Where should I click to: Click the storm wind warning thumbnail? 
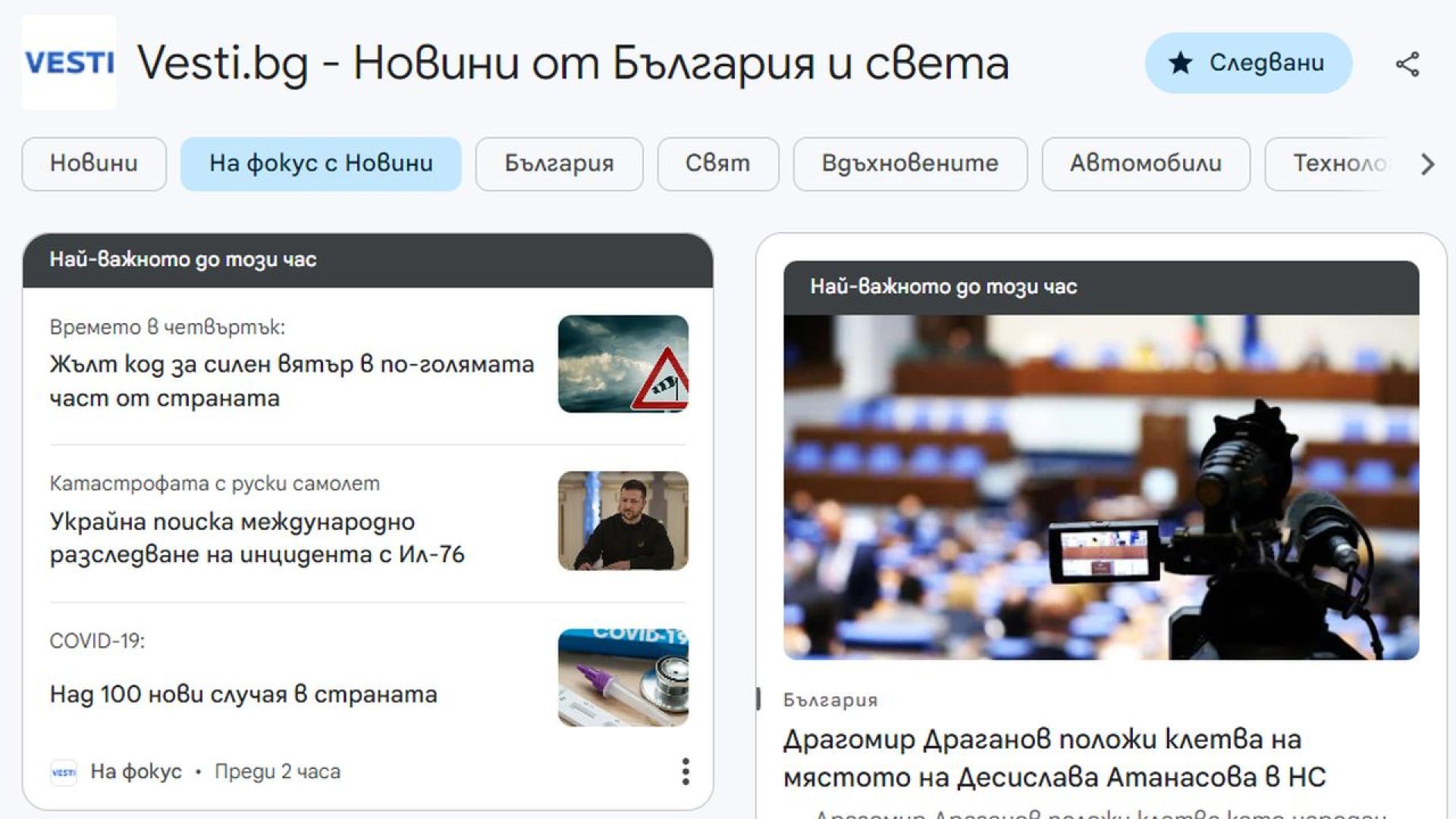click(623, 364)
